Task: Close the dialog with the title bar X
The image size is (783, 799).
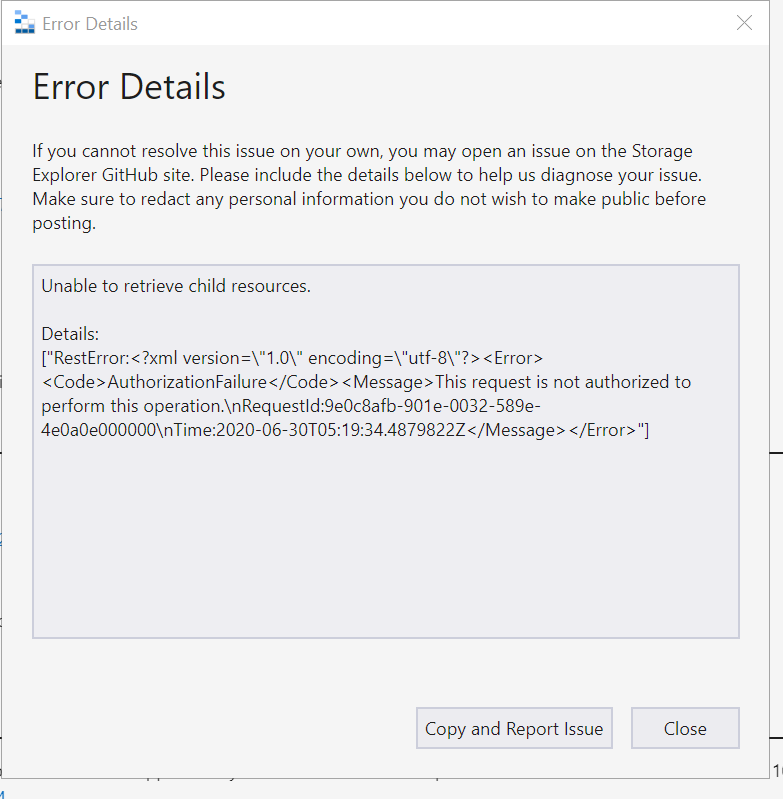Action: click(744, 23)
